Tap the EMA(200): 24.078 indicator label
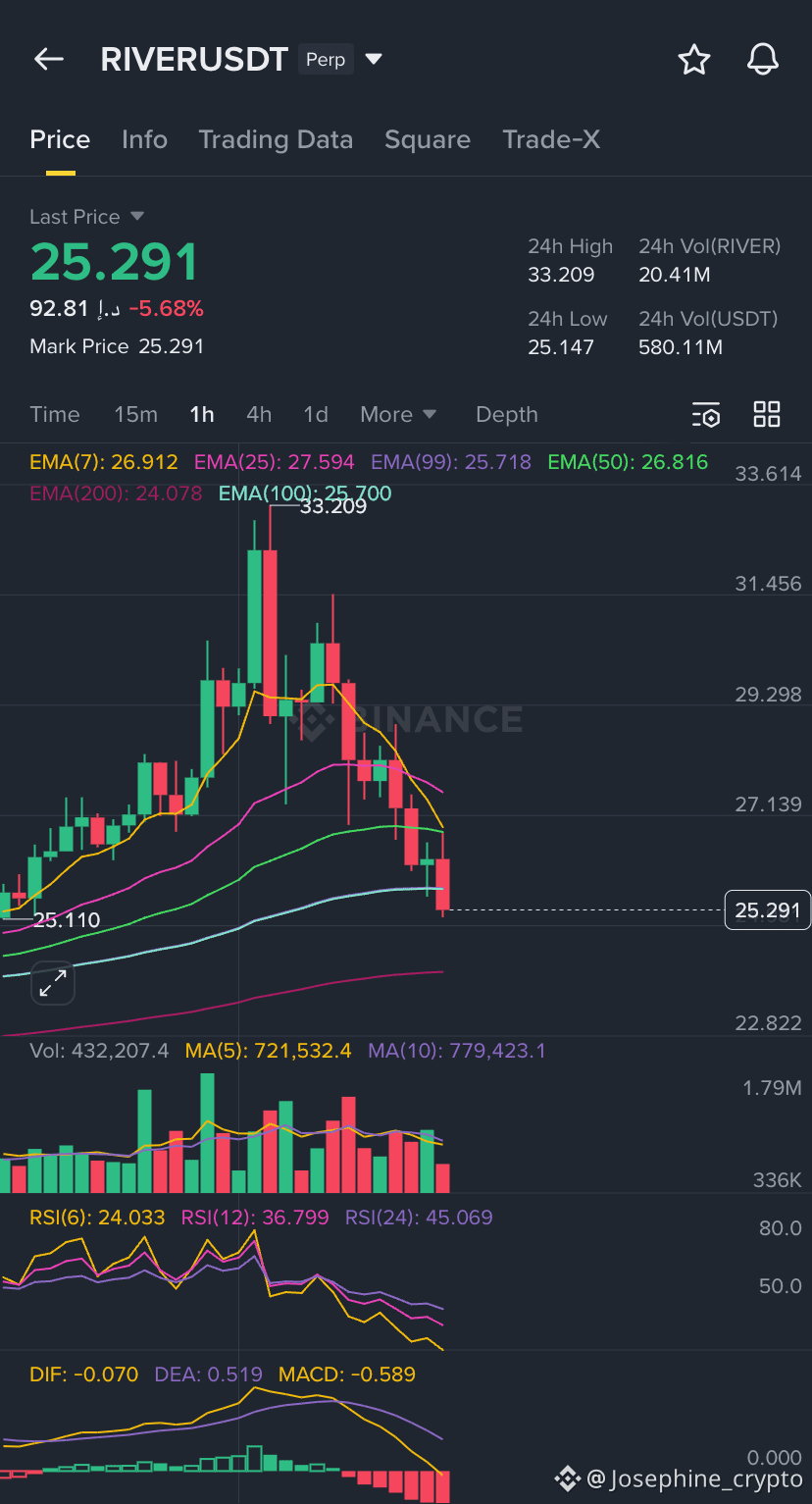This screenshot has width=812, height=1504. [116, 493]
